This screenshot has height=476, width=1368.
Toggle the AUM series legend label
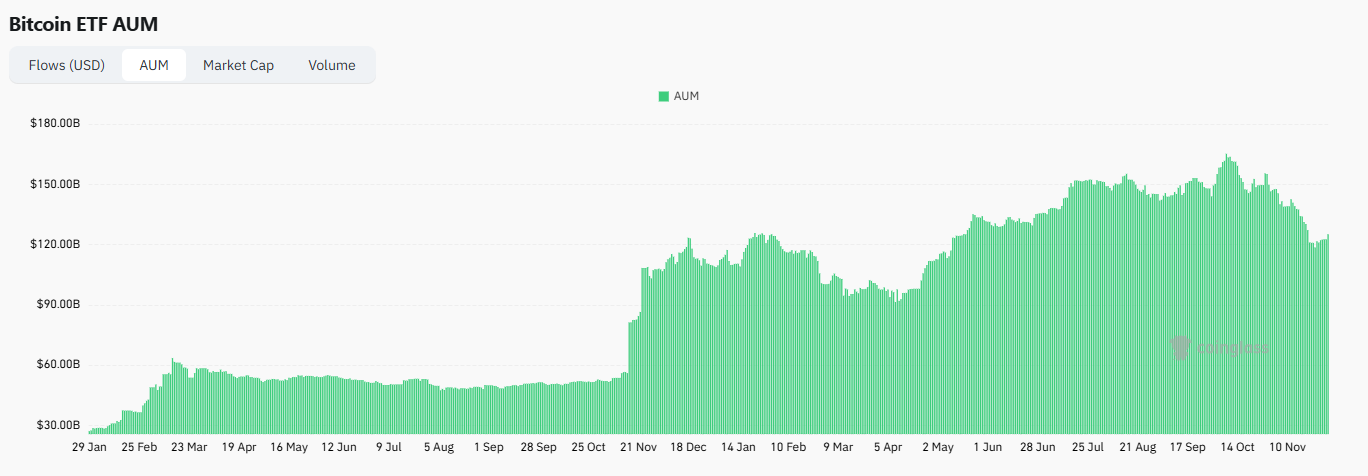pos(686,96)
